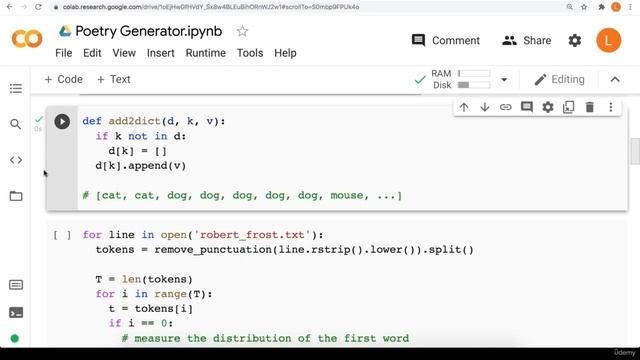This screenshot has height=360, width=640.
Task: Open browser extensions puzzle icon
Action: (x=601, y=7)
